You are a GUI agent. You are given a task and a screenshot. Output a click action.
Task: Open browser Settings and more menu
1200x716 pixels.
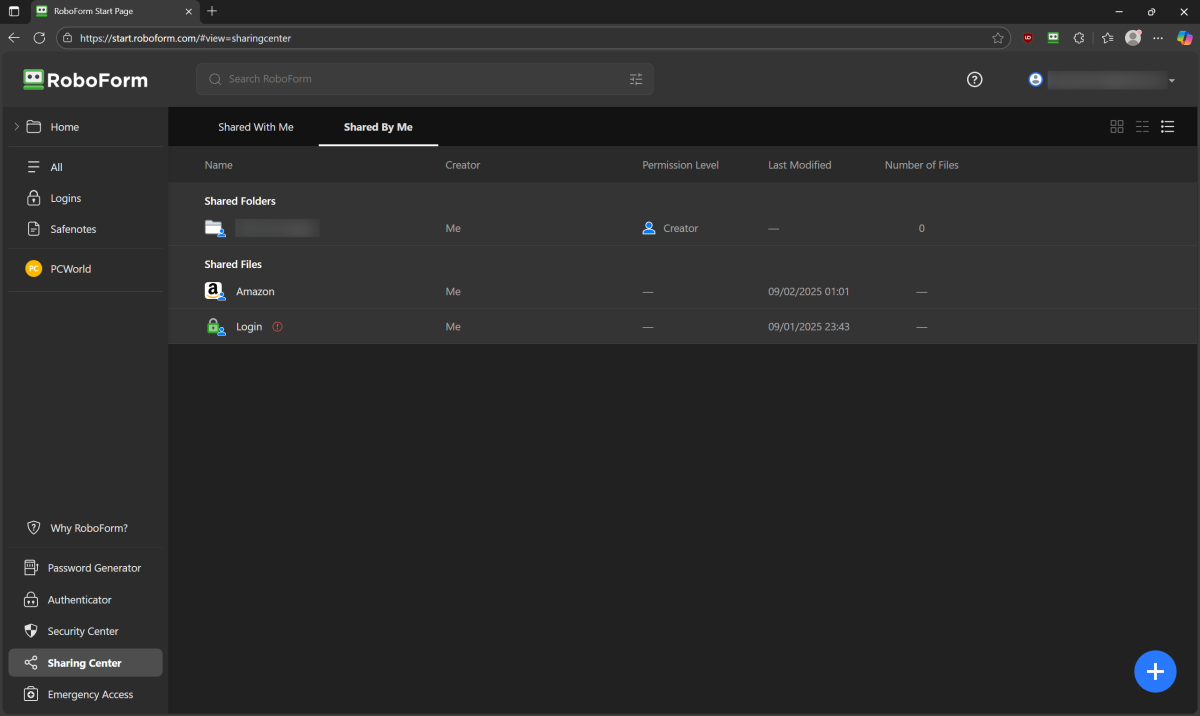(1158, 38)
